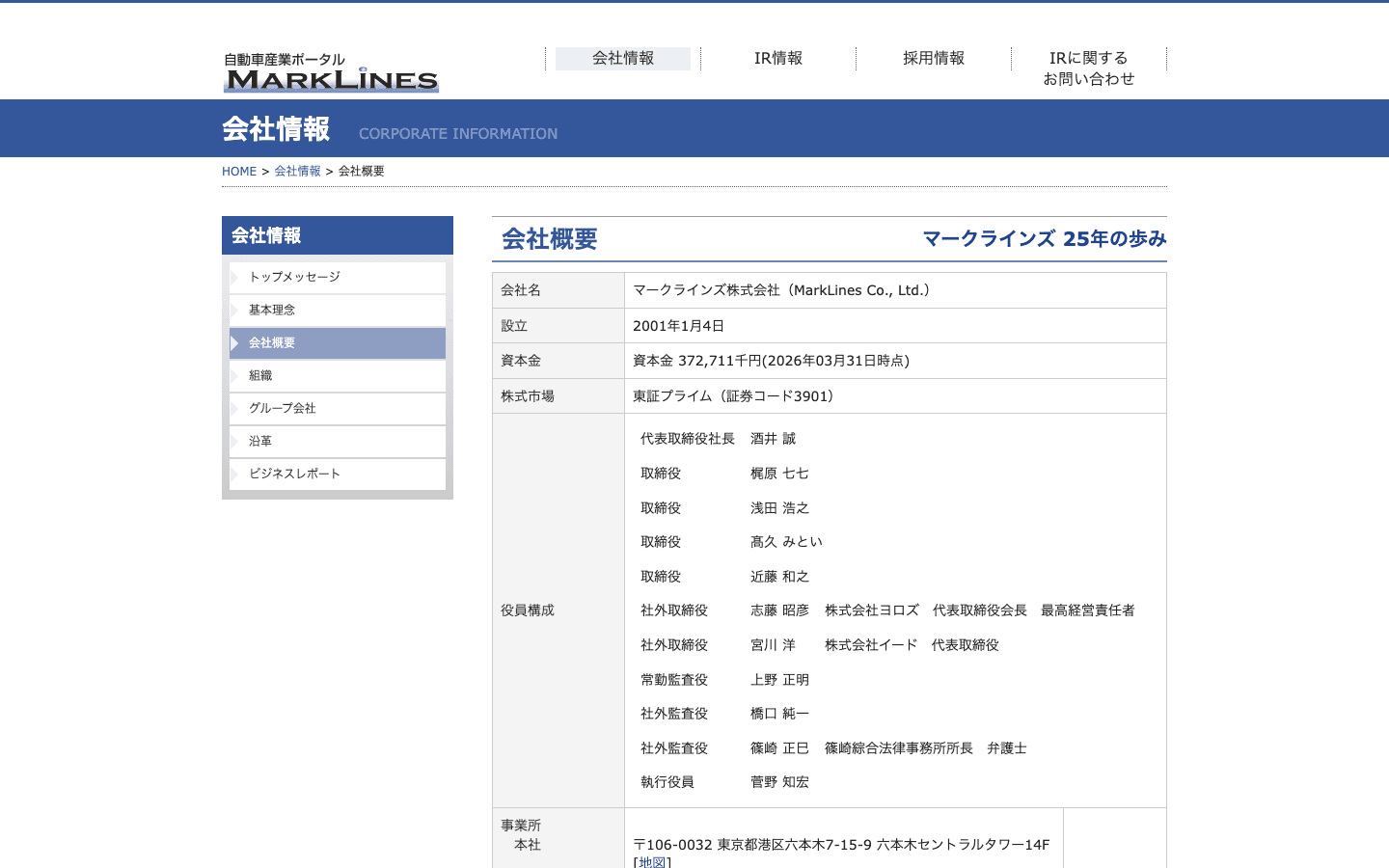Open ビジネスレポート in sidebar

tap(338, 475)
